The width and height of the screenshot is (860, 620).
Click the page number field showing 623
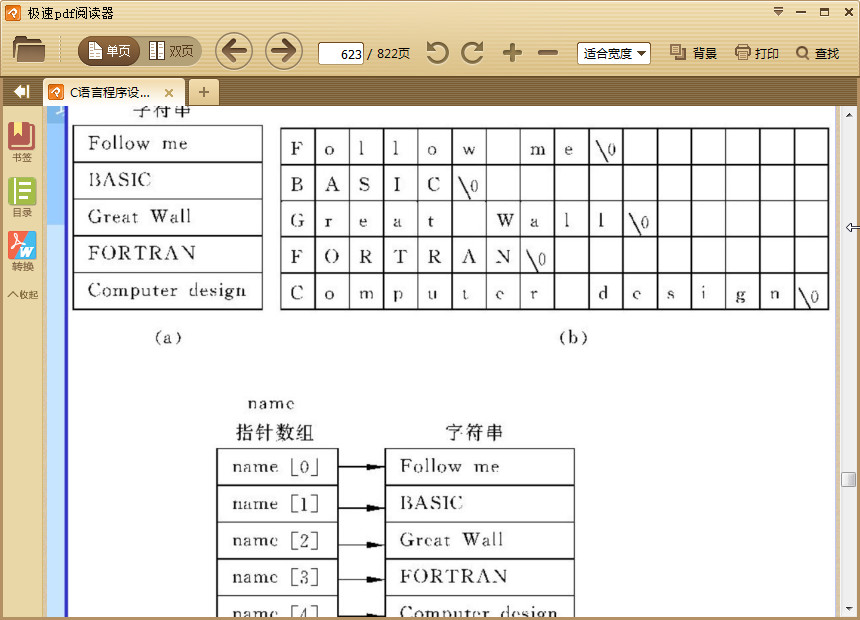(x=341, y=54)
